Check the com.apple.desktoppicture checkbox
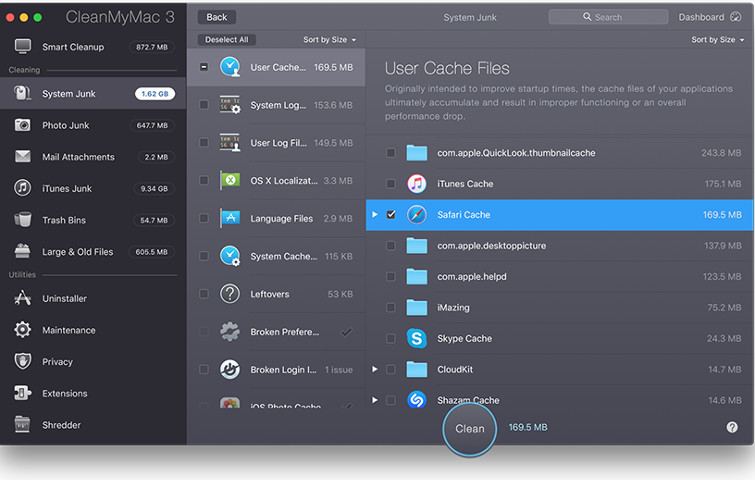The height and width of the screenshot is (480, 755). pos(391,246)
